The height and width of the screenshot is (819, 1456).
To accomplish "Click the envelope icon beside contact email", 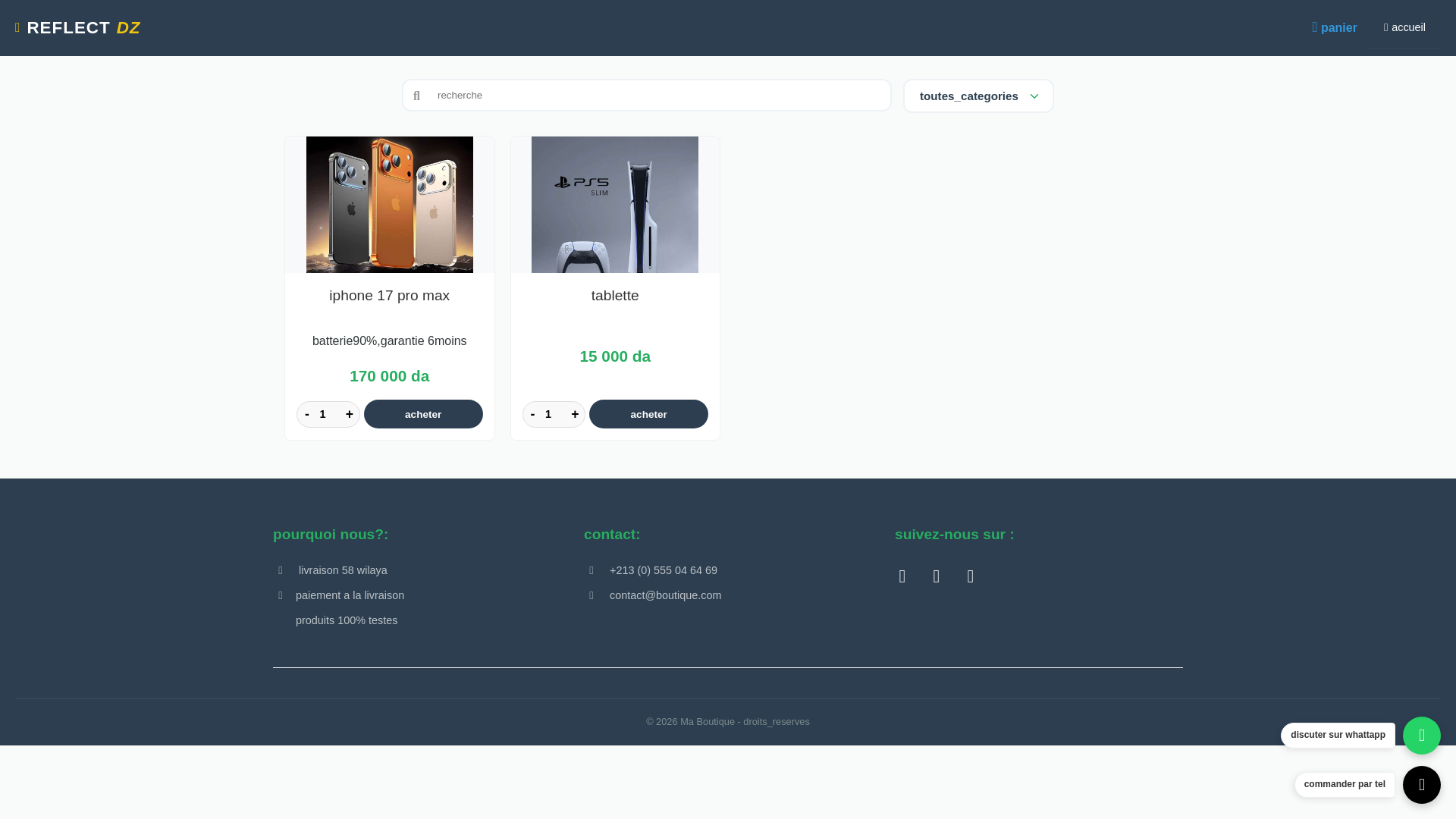I will point(591,595).
